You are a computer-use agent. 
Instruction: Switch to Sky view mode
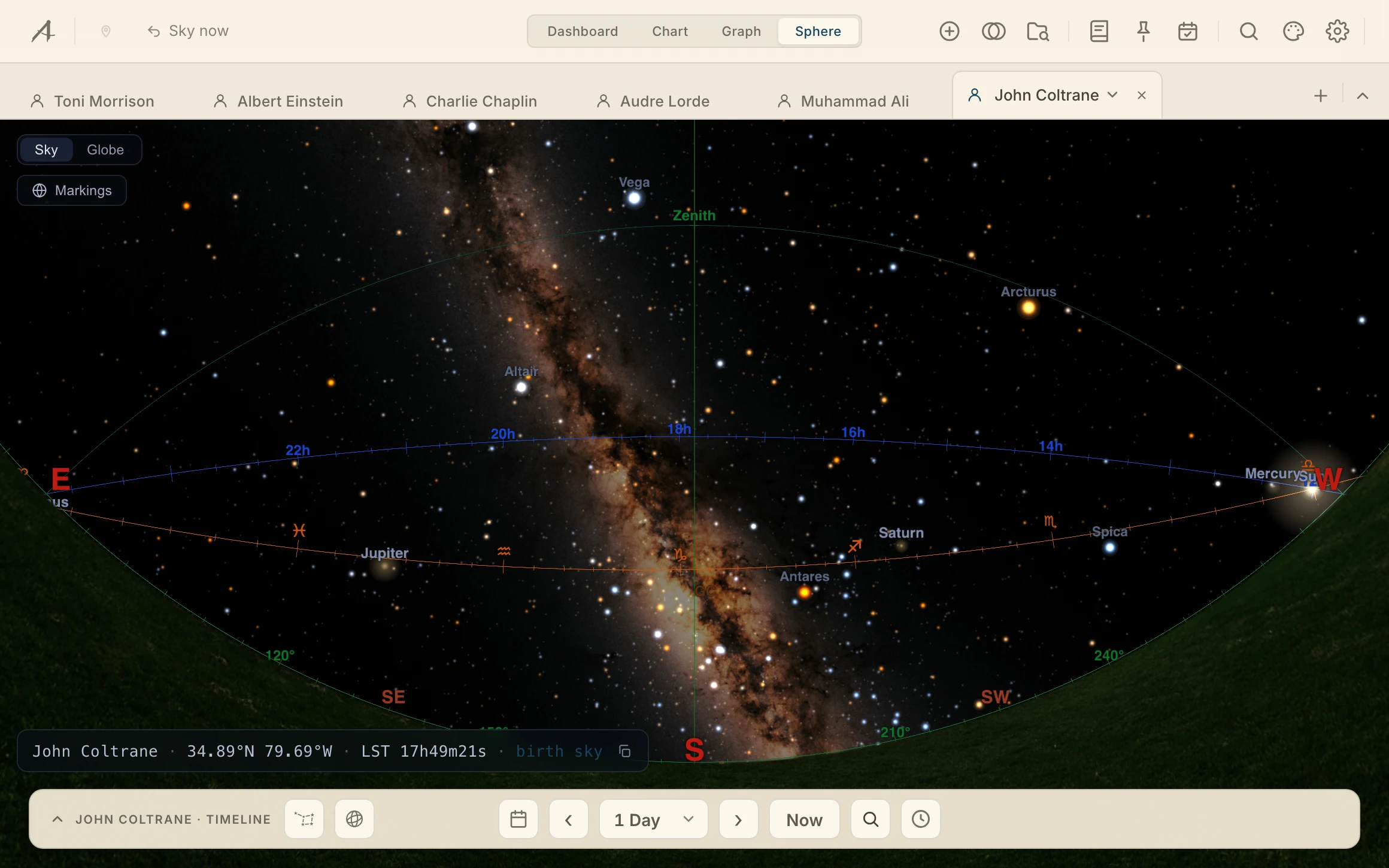tap(46, 150)
